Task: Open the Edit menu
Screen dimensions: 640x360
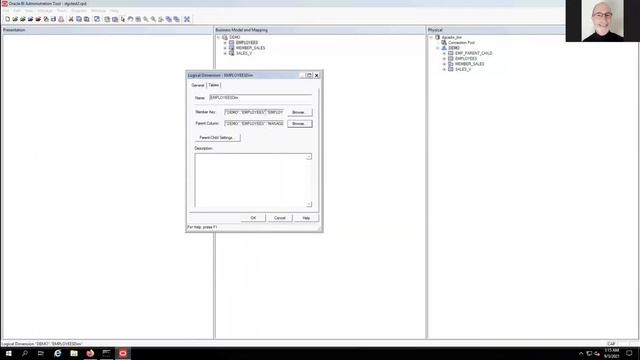Action: (17, 11)
